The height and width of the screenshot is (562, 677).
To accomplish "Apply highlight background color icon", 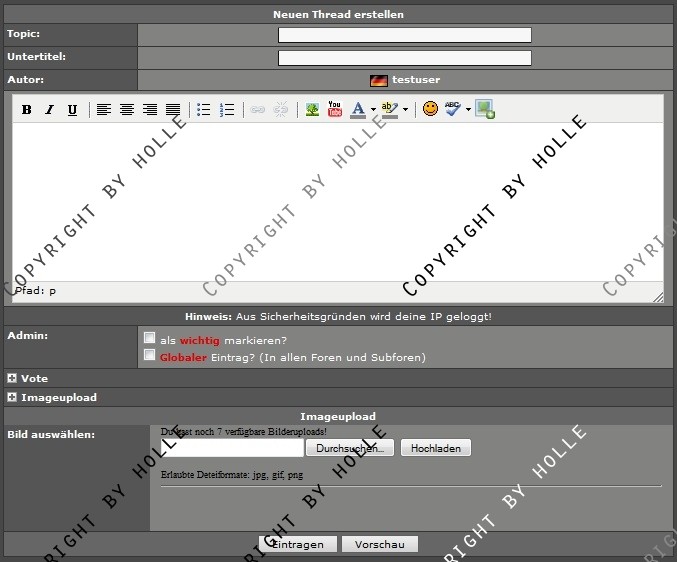I will (x=390, y=110).
